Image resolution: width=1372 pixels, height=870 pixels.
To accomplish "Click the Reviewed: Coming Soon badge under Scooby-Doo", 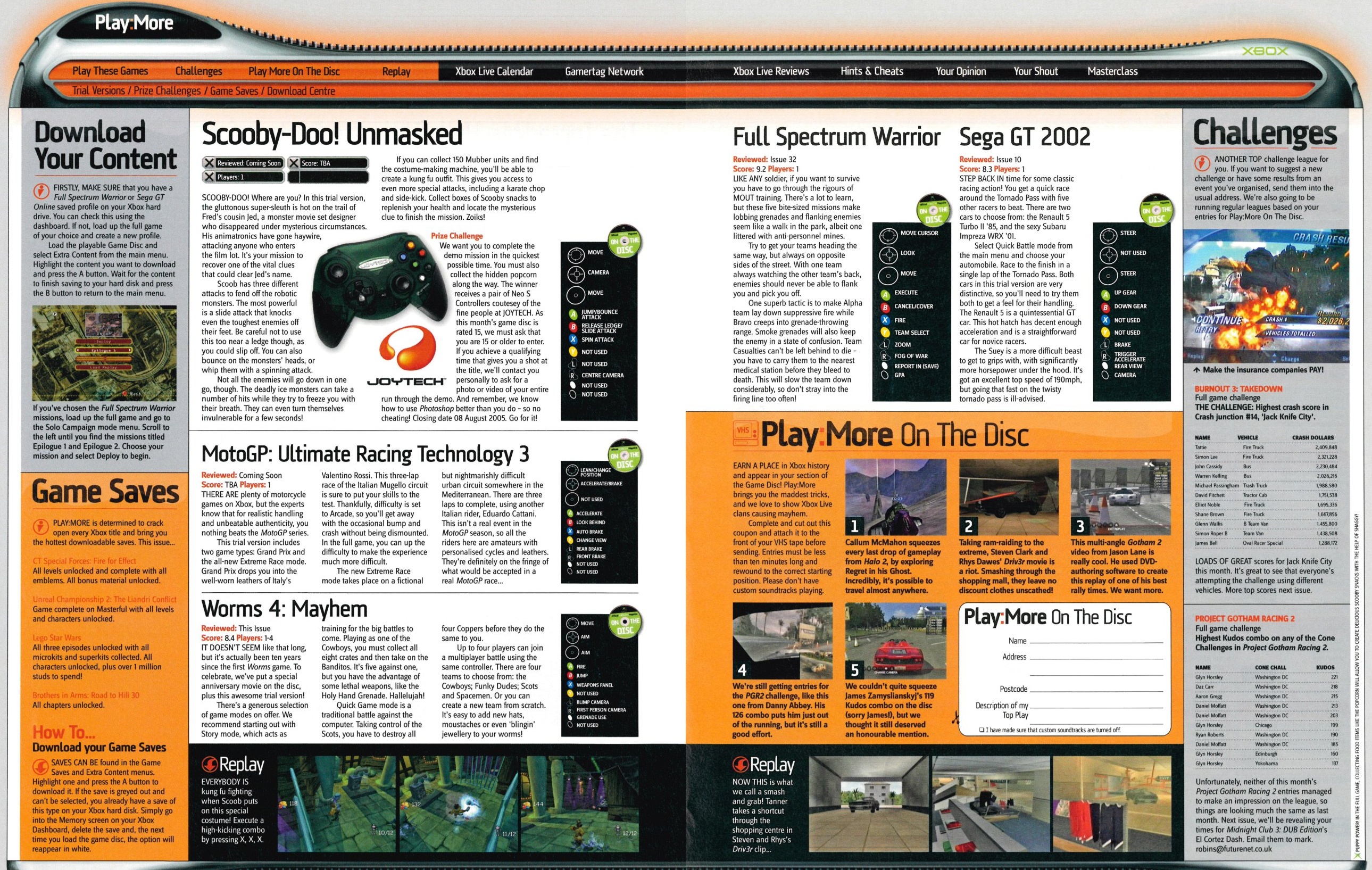I will coord(243,163).
